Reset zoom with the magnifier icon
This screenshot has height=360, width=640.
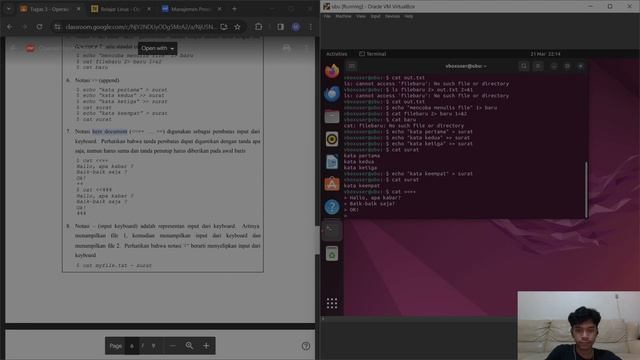pyautogui.click(x=189, y=346)
